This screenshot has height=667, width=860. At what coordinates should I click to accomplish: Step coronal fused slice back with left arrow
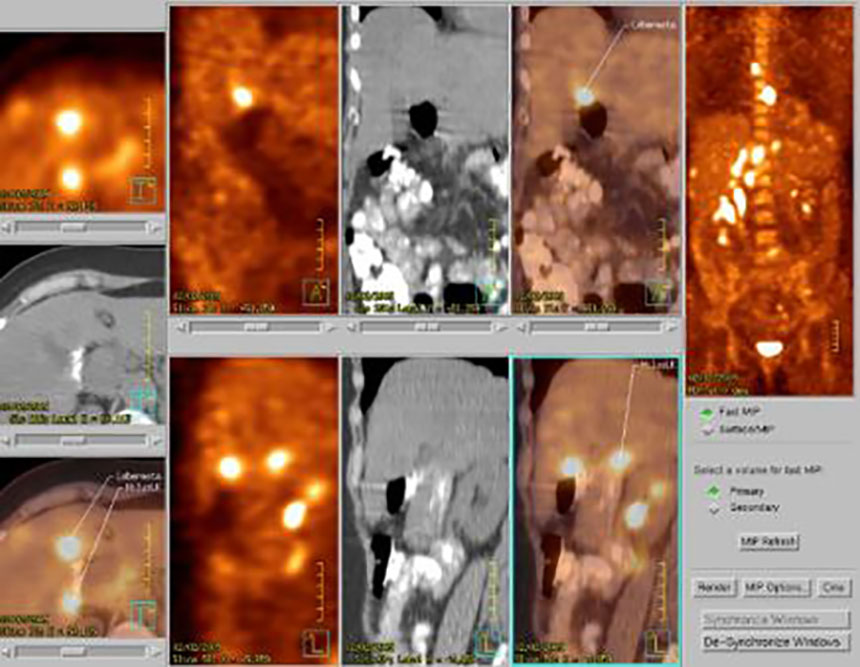click(522, 327)
